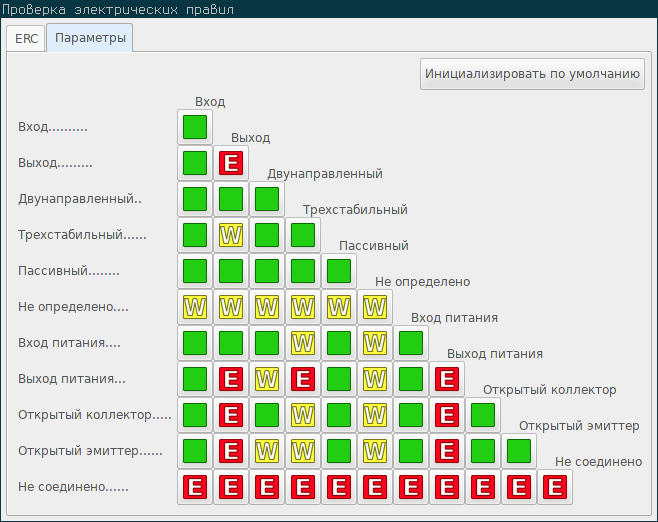Screen dimensions: 658x522
Task: Click the Выход–Выход error cell
Action: (231, 163)
